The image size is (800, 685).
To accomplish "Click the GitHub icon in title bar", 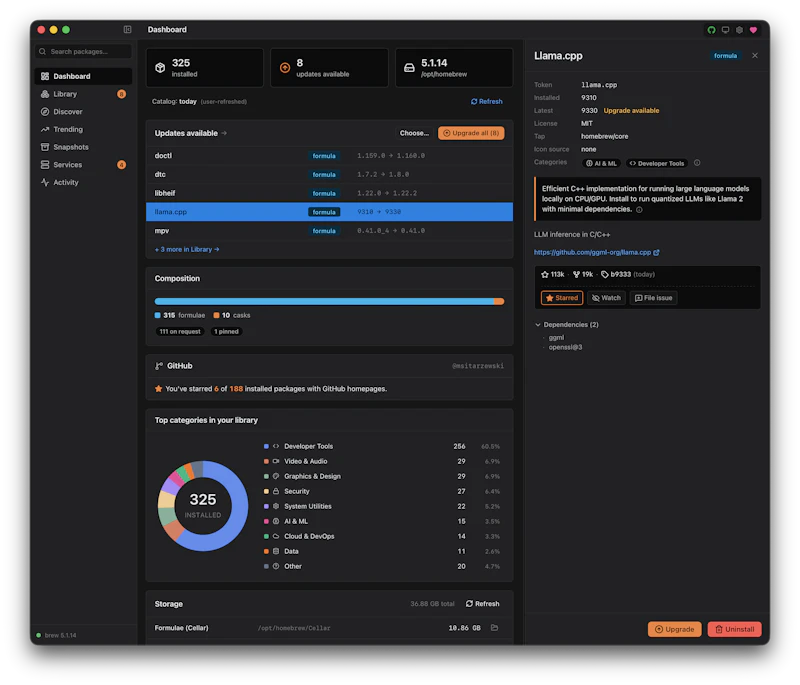I will click(711, 30).
